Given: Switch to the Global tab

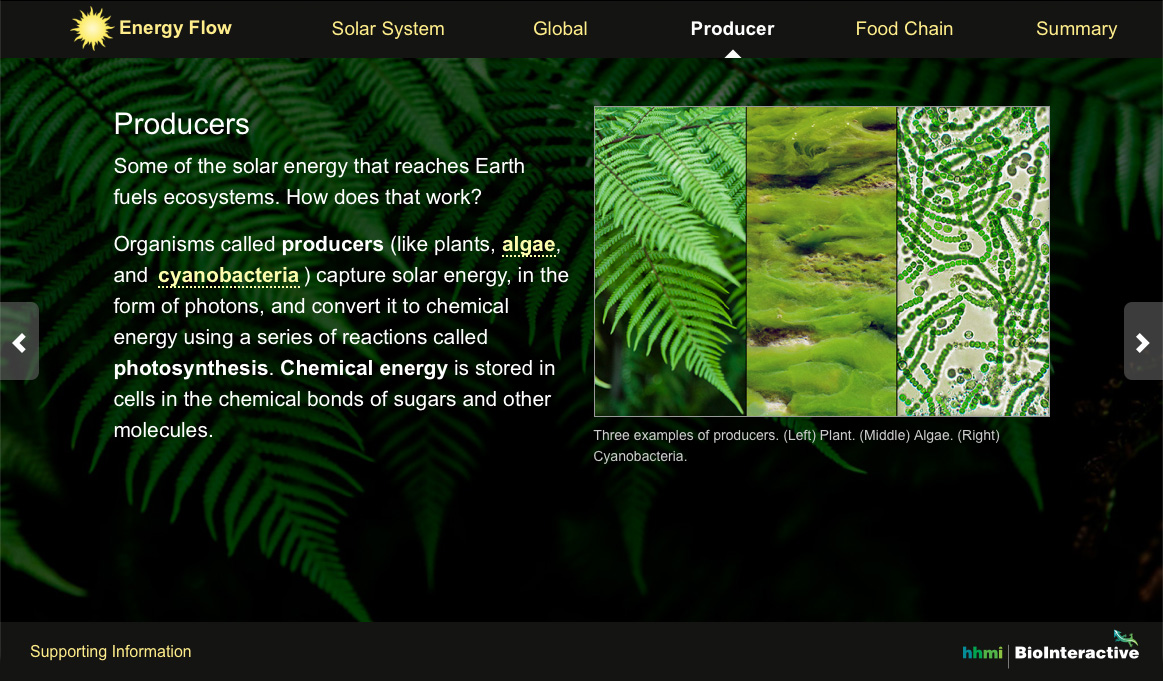Looking at the screenshot, I should tap(560, 29).
